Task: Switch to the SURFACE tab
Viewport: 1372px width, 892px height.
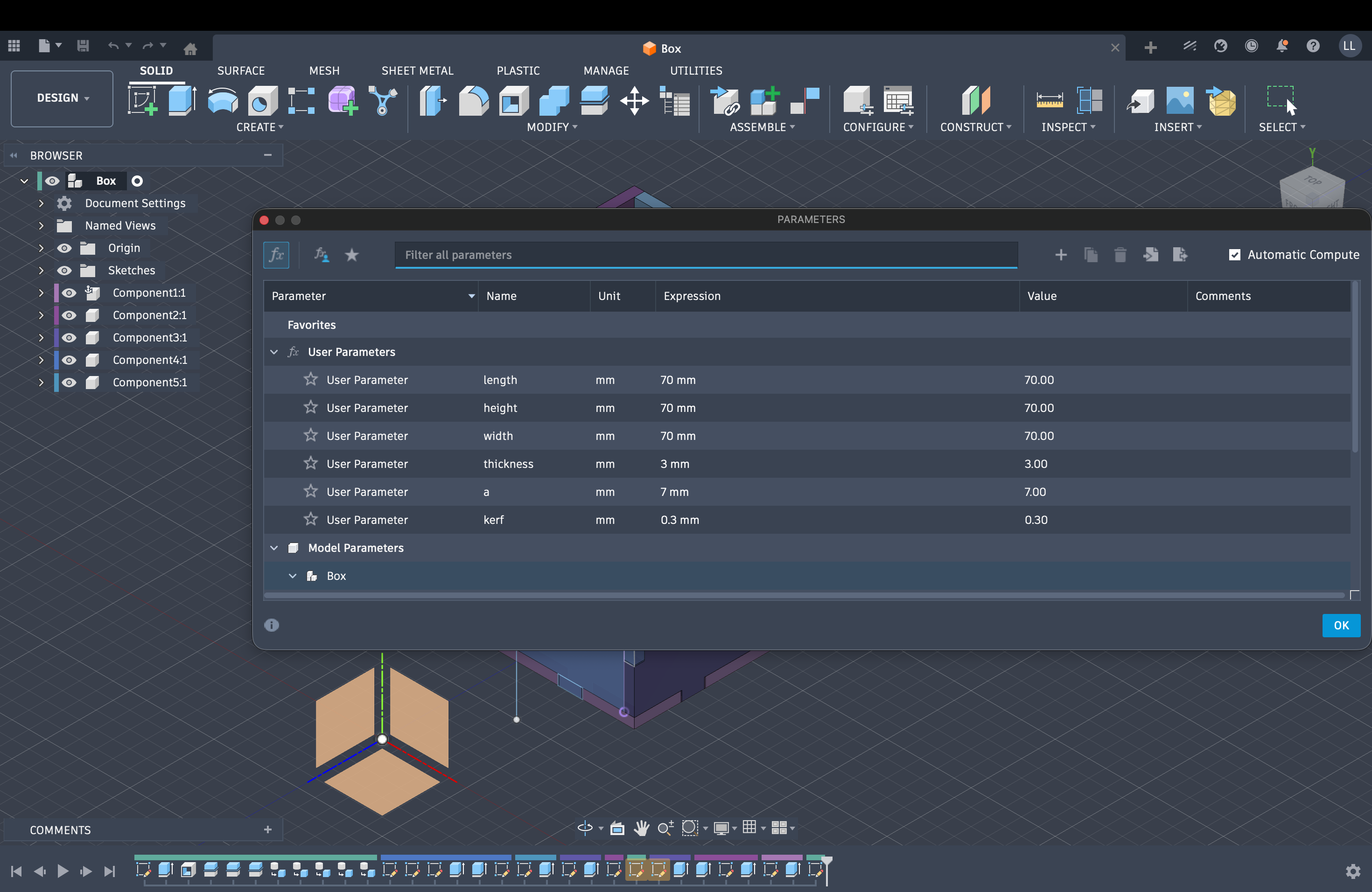Action: (x=241, y=70)
